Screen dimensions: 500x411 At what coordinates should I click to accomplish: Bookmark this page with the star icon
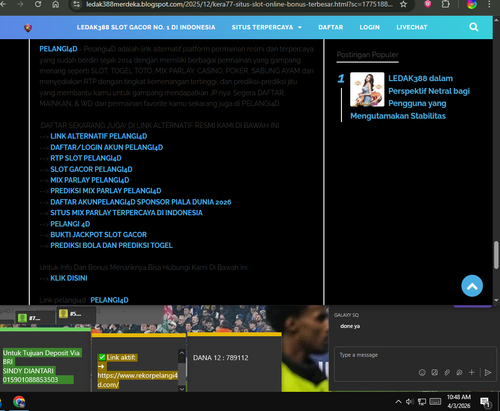[x=403, y=4]
